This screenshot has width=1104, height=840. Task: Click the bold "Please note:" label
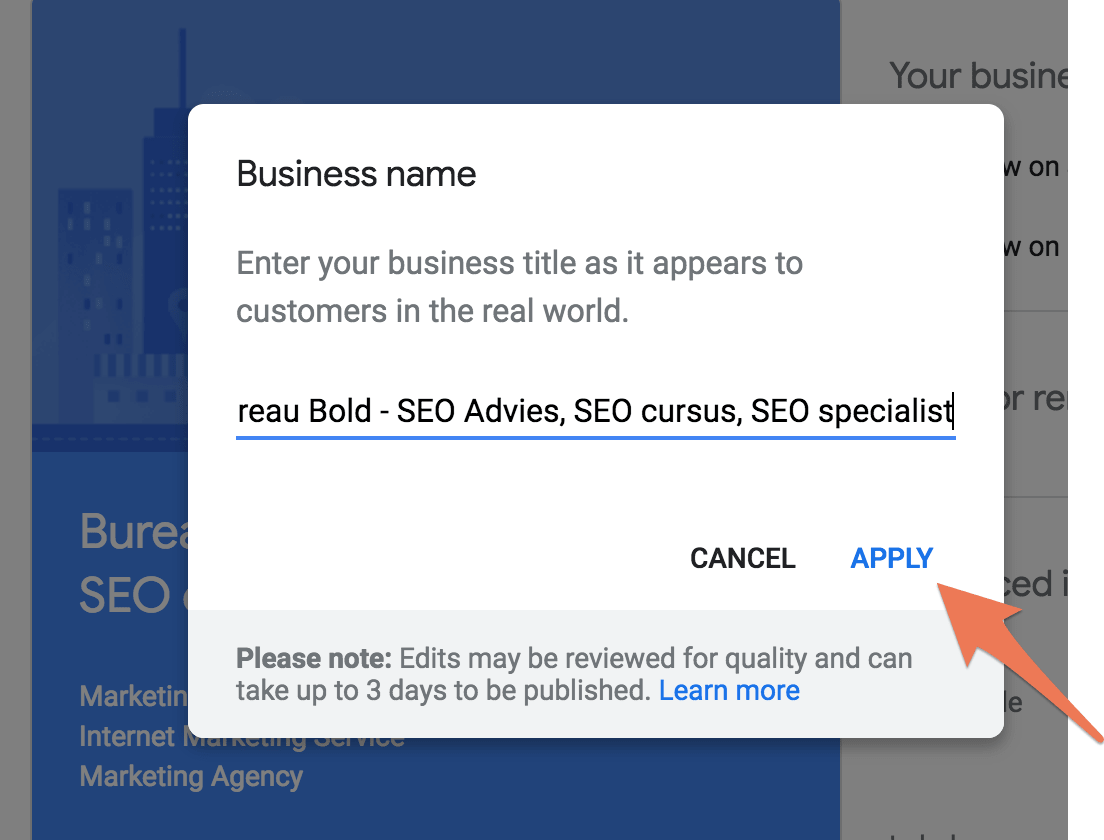click(313, 658)
